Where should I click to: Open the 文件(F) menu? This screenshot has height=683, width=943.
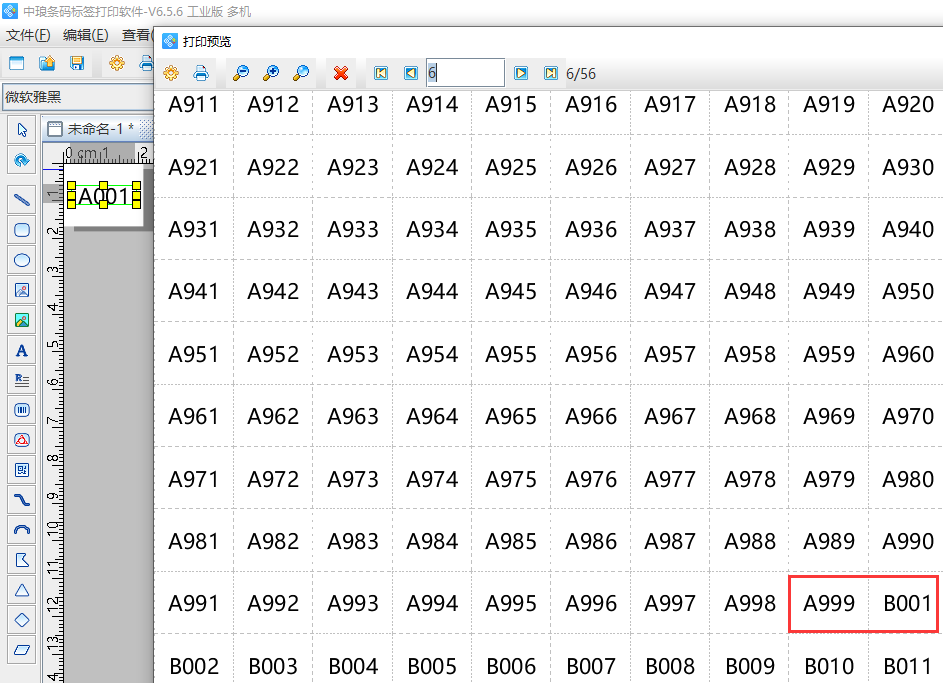(28, 35)
